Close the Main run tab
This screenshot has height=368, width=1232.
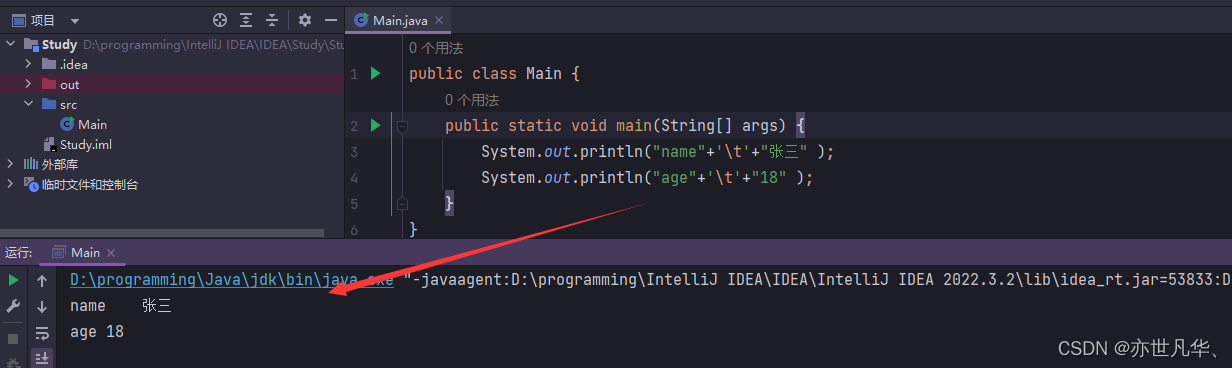click(111, 253)
